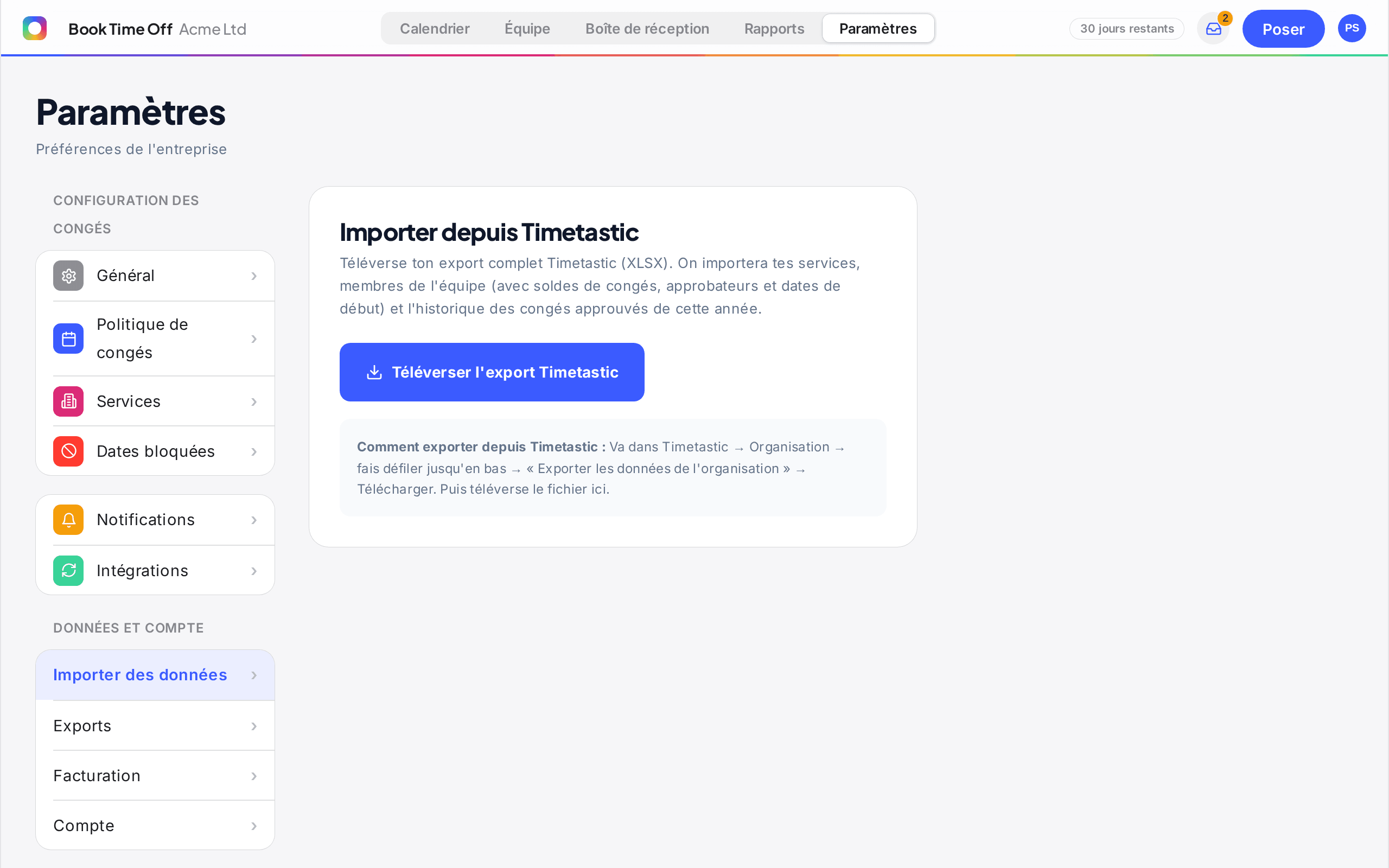The height and width of the screenshot is (868, 1389).
Task: Expand the Exports chevron
Action: 254,726
